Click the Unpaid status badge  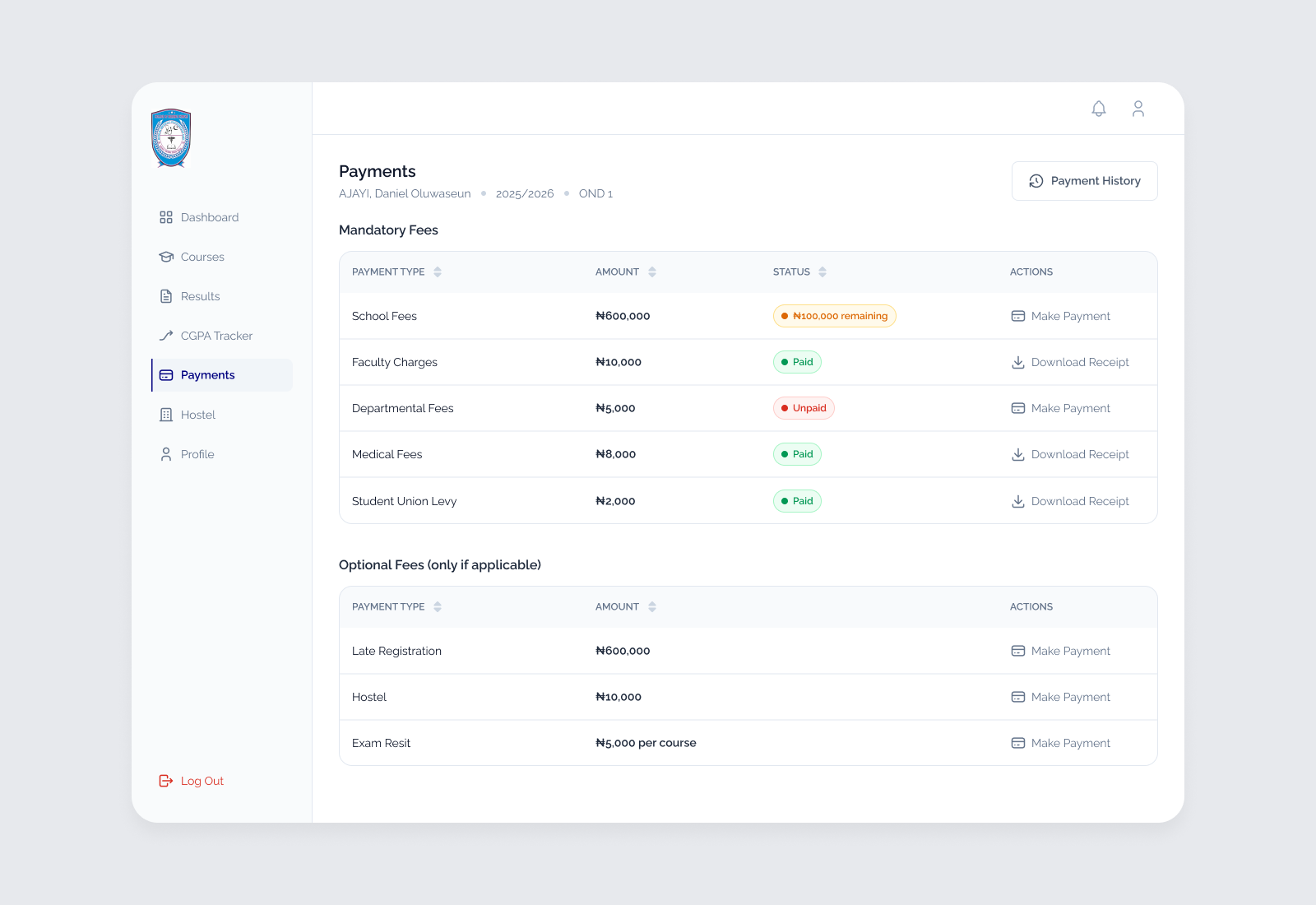pos(804,408)
